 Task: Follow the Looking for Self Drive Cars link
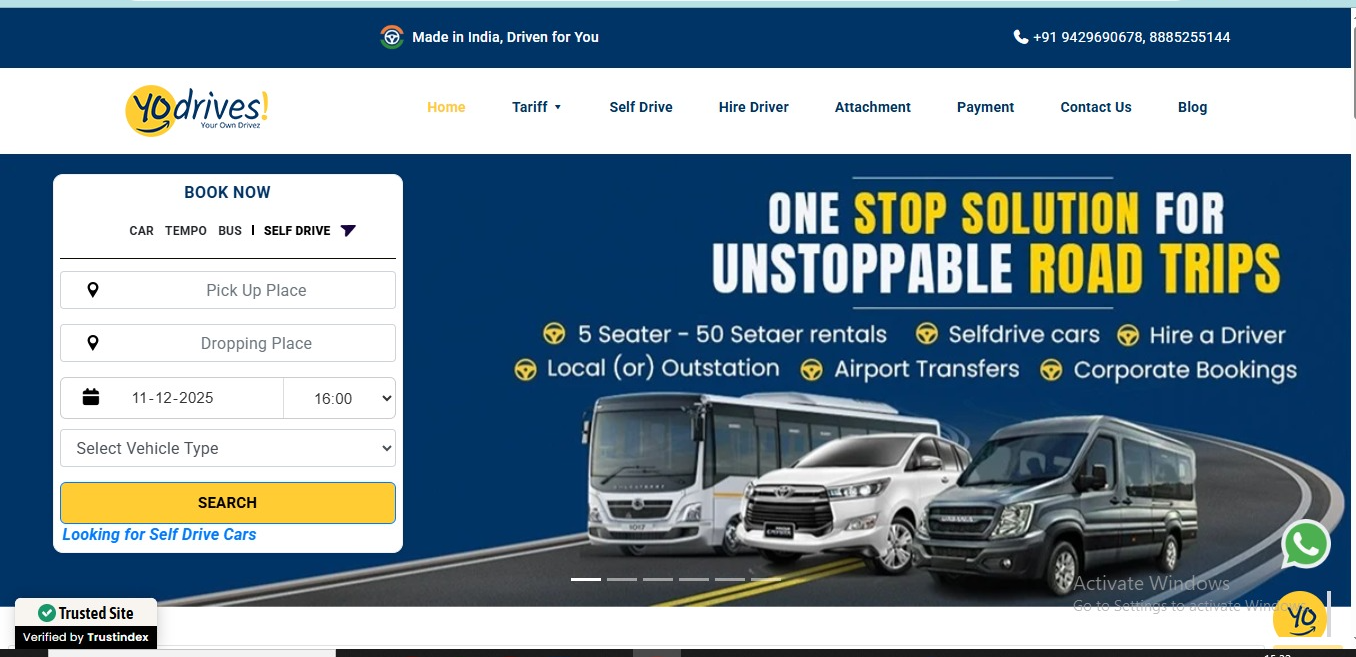click(159, 535)
